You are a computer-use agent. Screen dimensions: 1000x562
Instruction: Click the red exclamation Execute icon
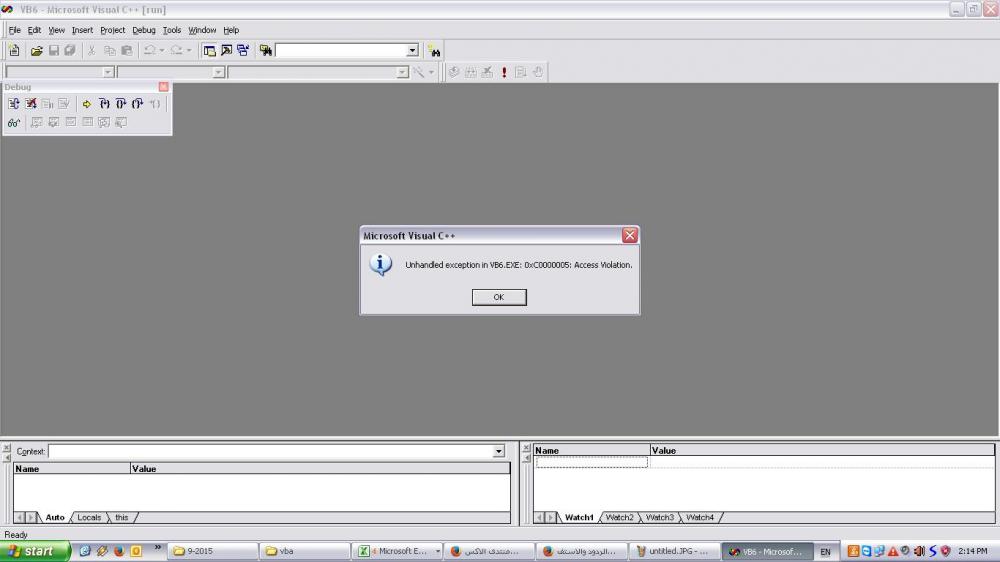[x=504, y=72]
